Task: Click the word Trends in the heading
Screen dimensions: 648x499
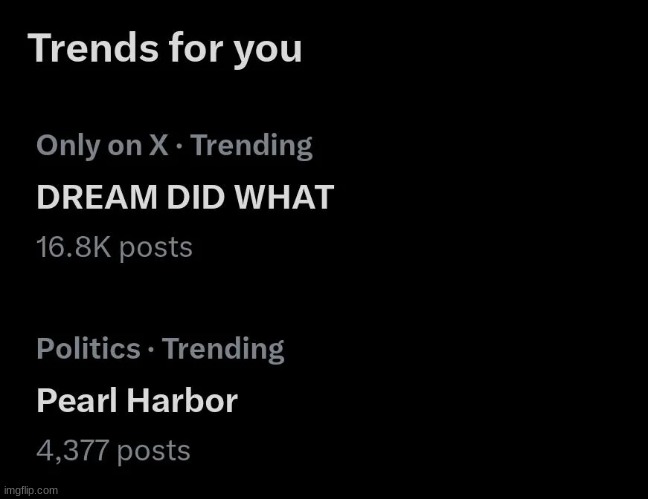Action: point(93,48)
